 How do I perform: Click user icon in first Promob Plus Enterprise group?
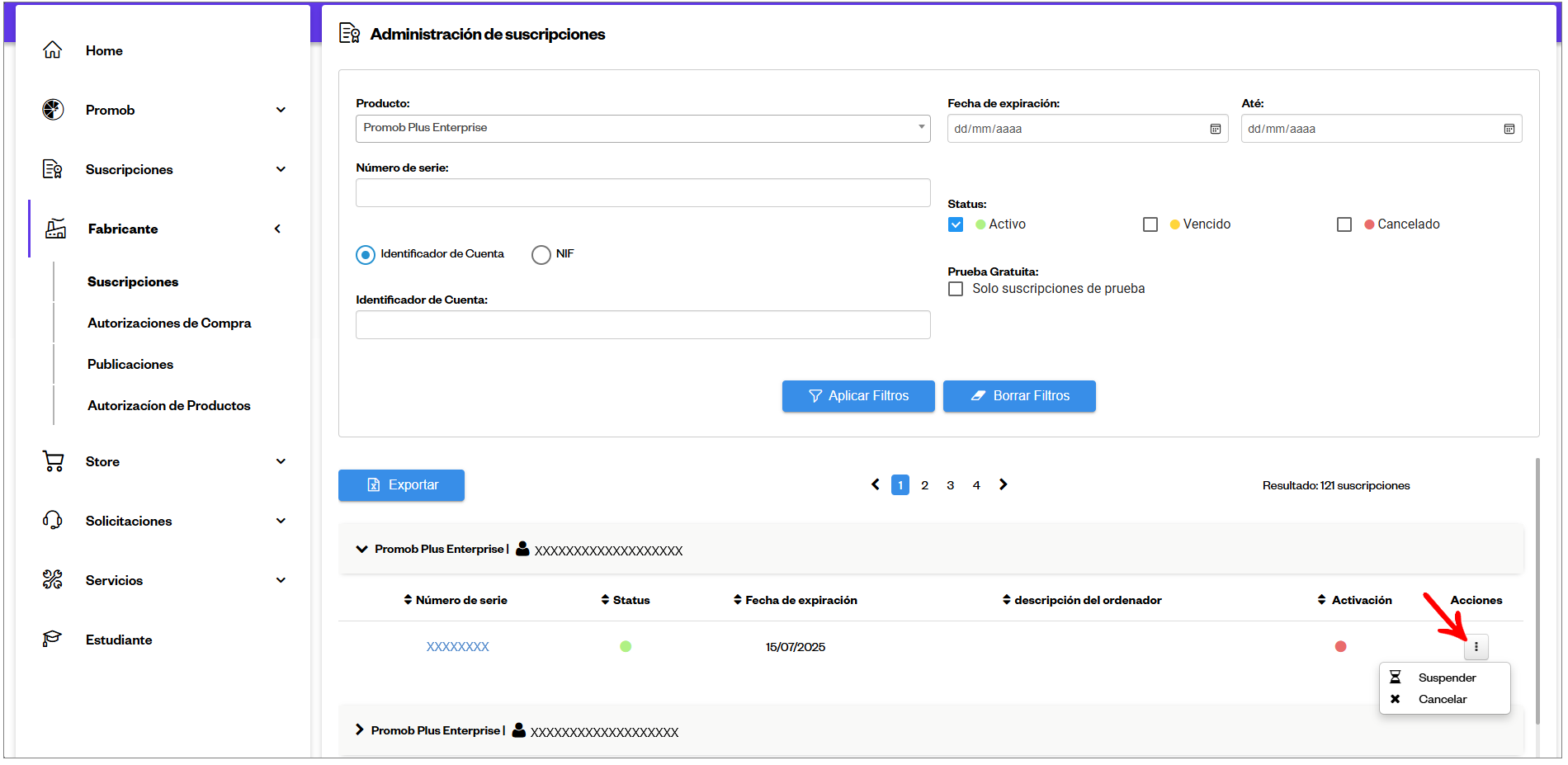click(x=522, y=549)
